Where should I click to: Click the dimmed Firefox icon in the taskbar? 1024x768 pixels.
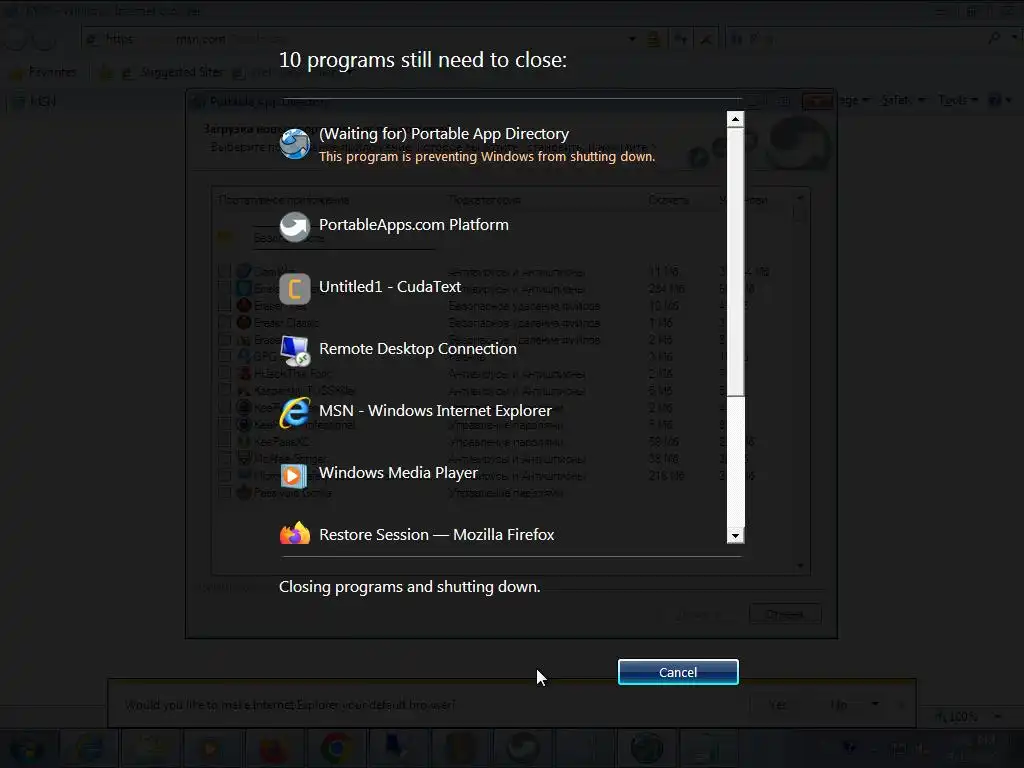[273, 748]
